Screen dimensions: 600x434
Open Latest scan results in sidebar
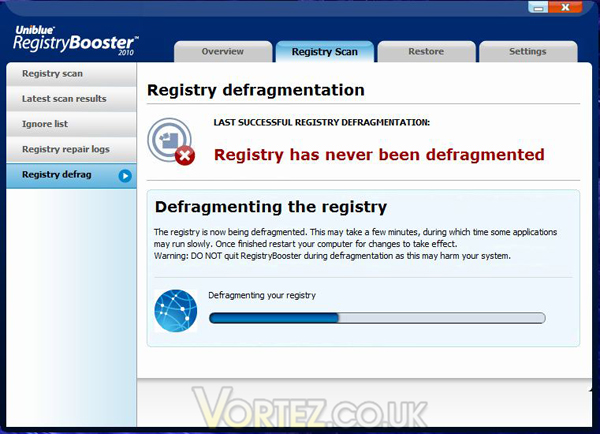(x=71, y=99)
